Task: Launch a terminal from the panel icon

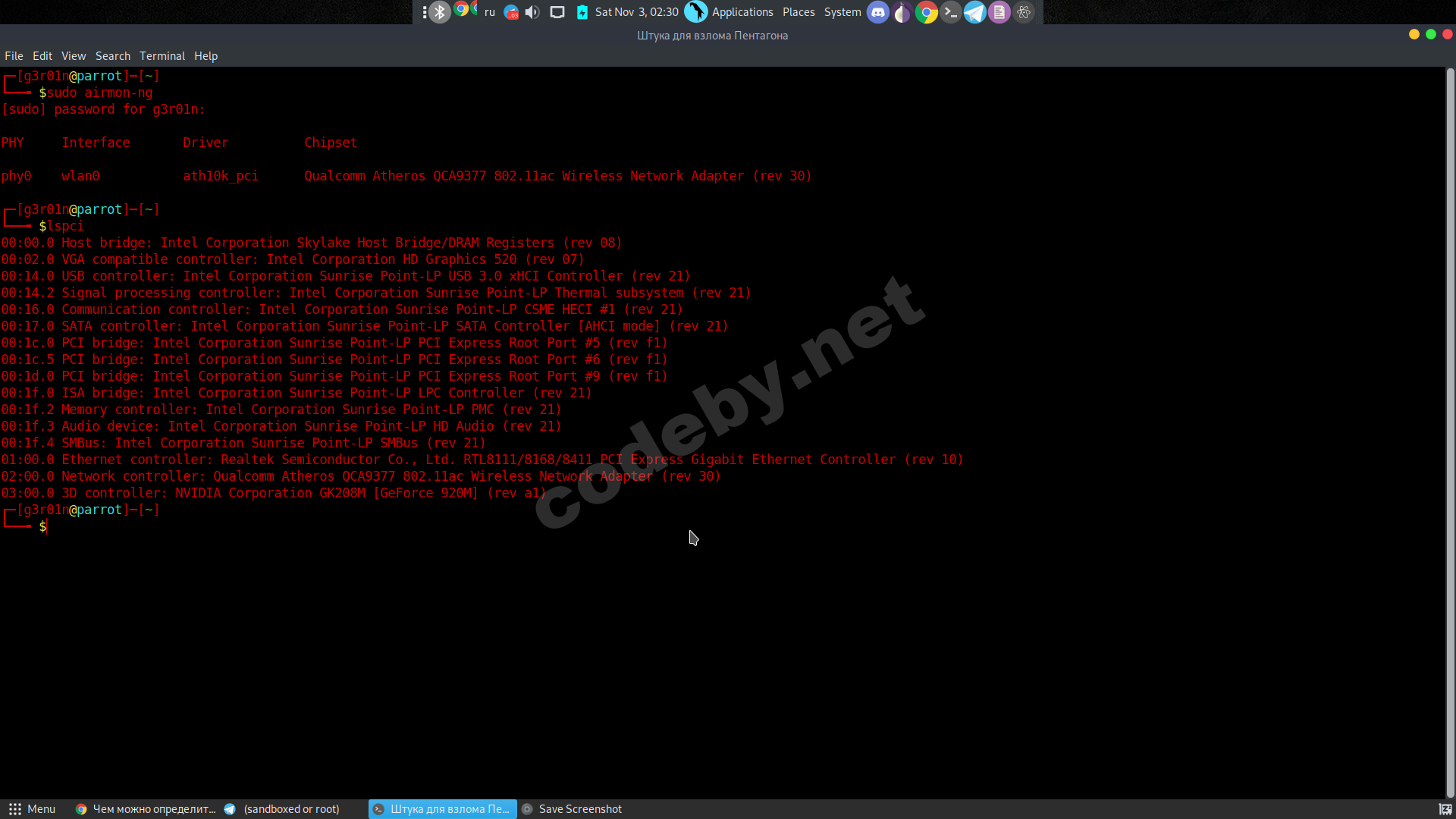Action: (950, 12)
